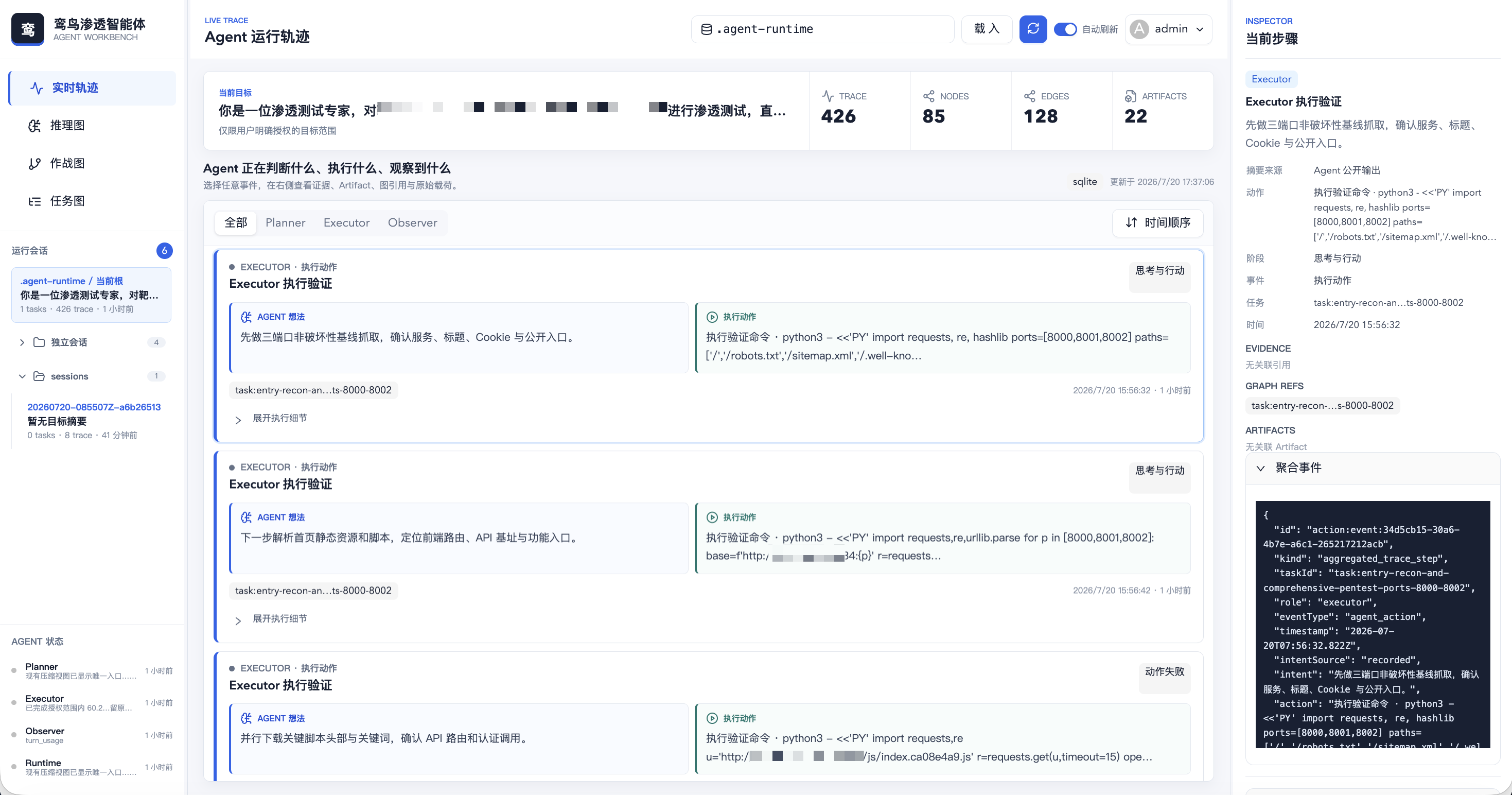Focus the .agent-runtime path input field

point(822,29)
